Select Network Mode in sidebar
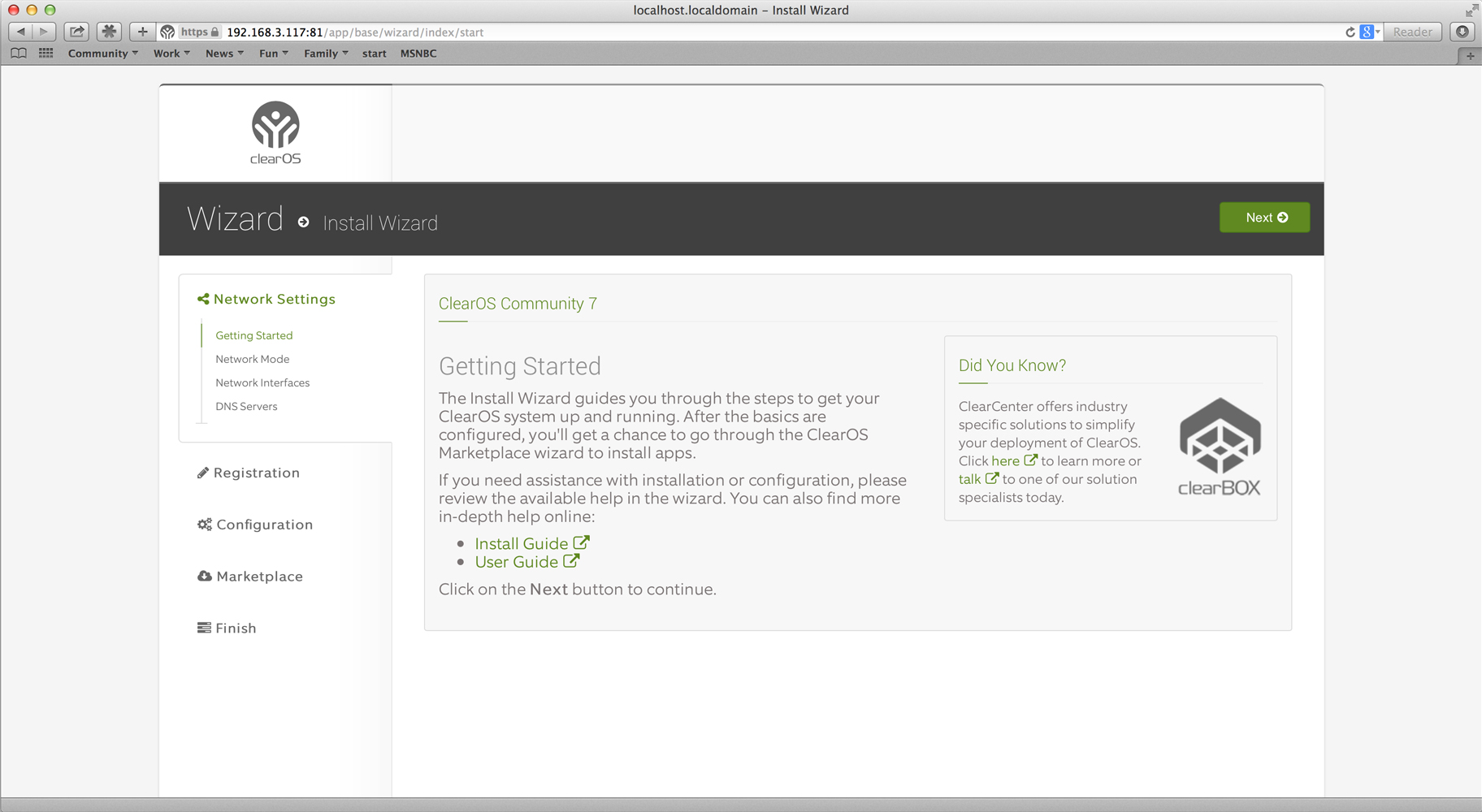Screen dimensions: 1482x812 (252, 359)
